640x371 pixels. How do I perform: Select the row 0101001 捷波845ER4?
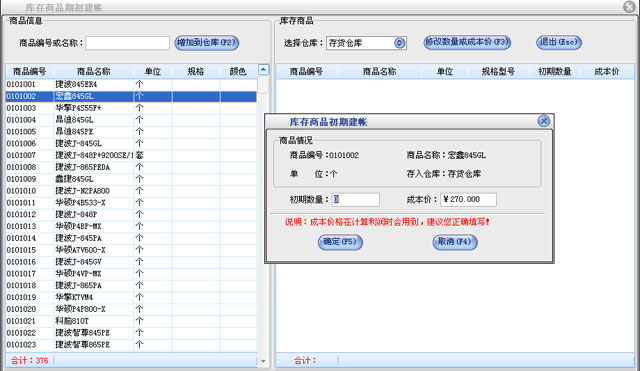coord(131,84)
